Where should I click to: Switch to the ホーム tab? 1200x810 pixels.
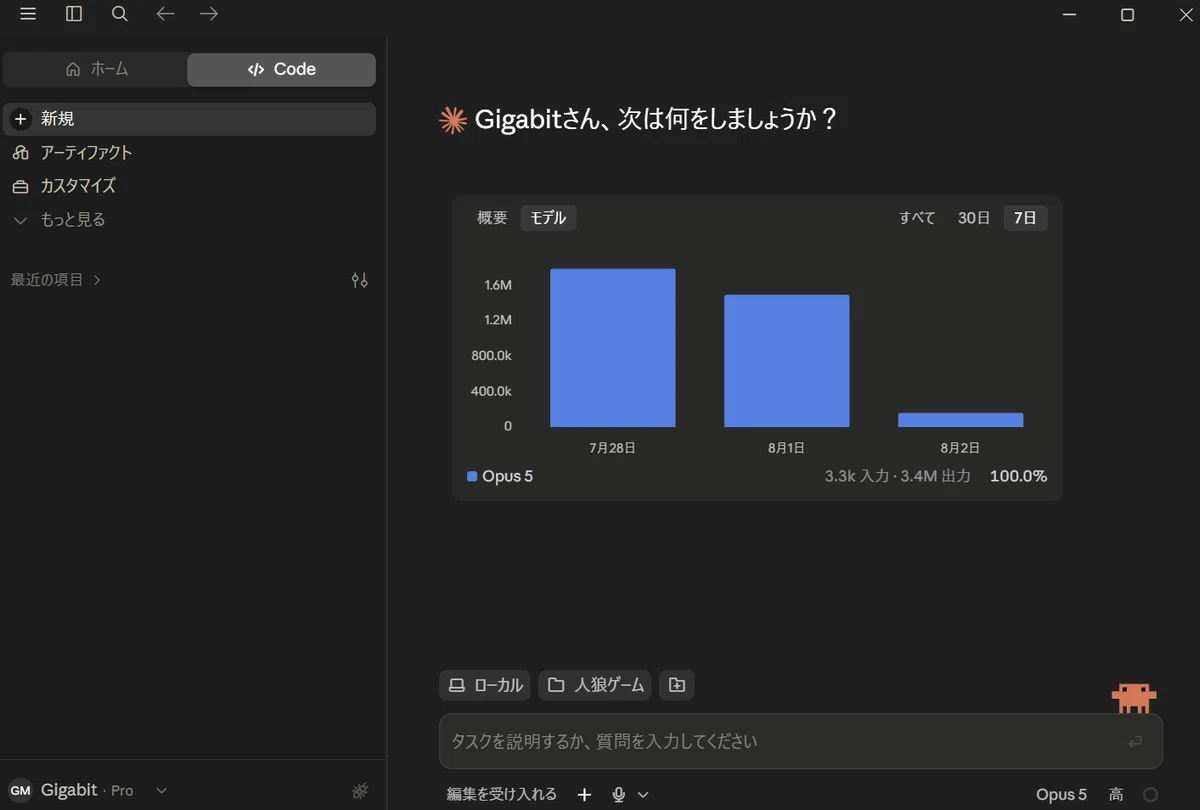tap(96, 69)
